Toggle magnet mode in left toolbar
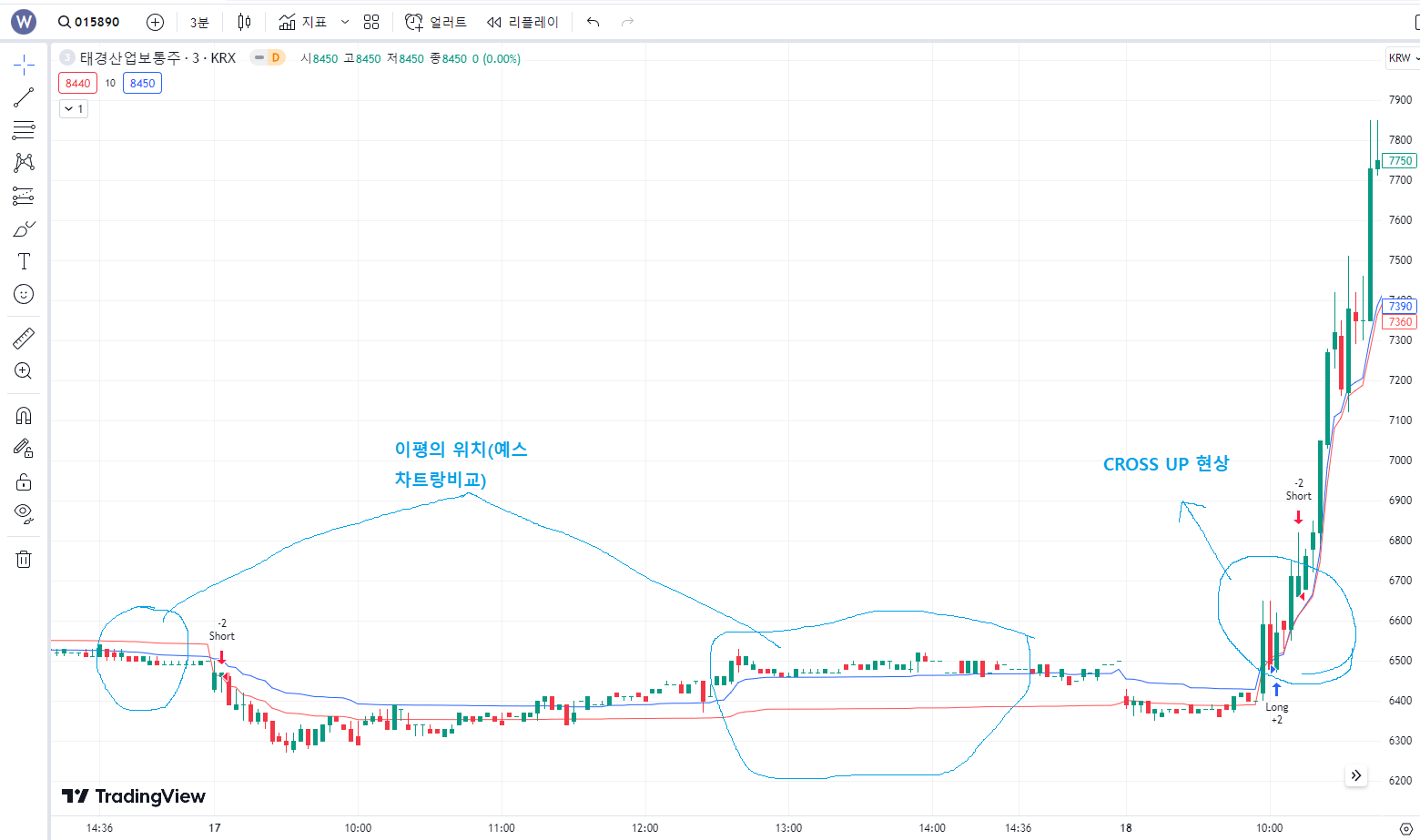The height and width of the screenshot is (840, 1420). 24,416
